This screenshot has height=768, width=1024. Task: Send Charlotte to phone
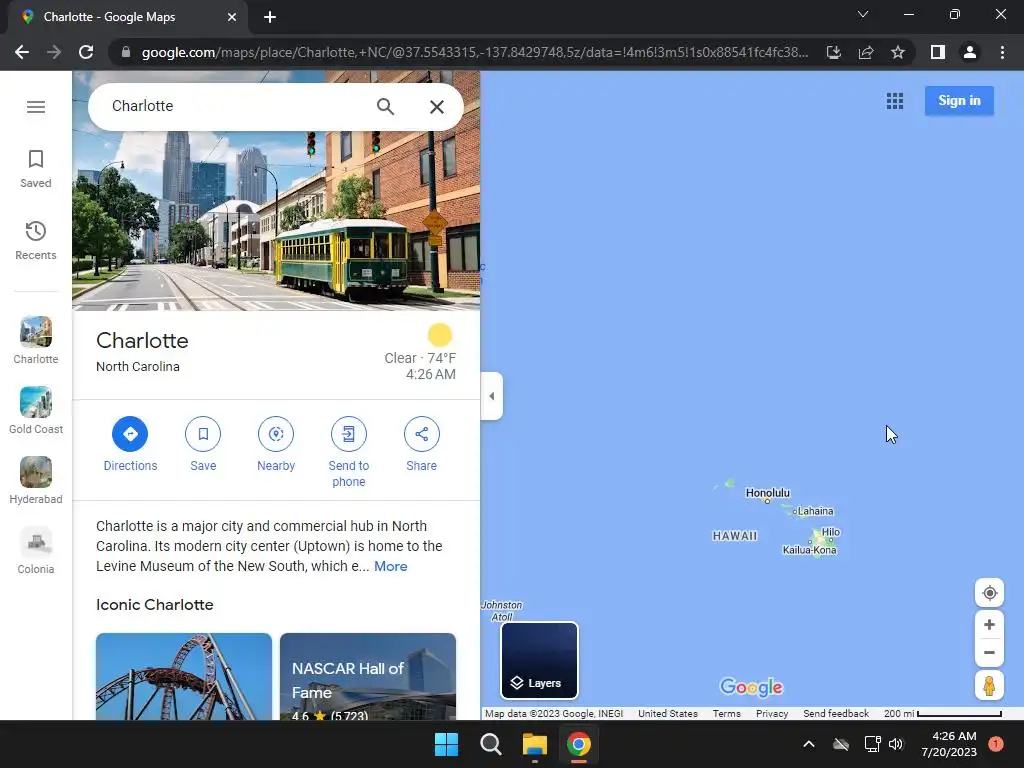click(349, 452)
